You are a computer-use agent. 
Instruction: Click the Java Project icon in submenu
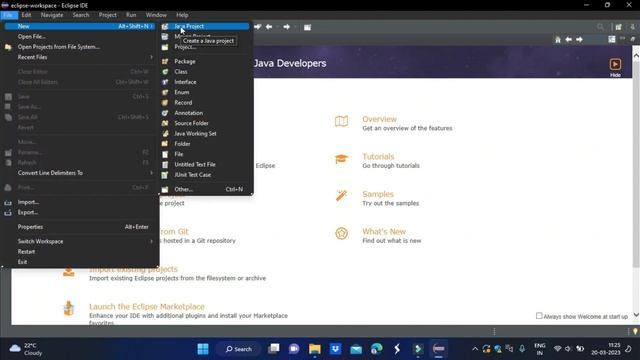[165, 26]
